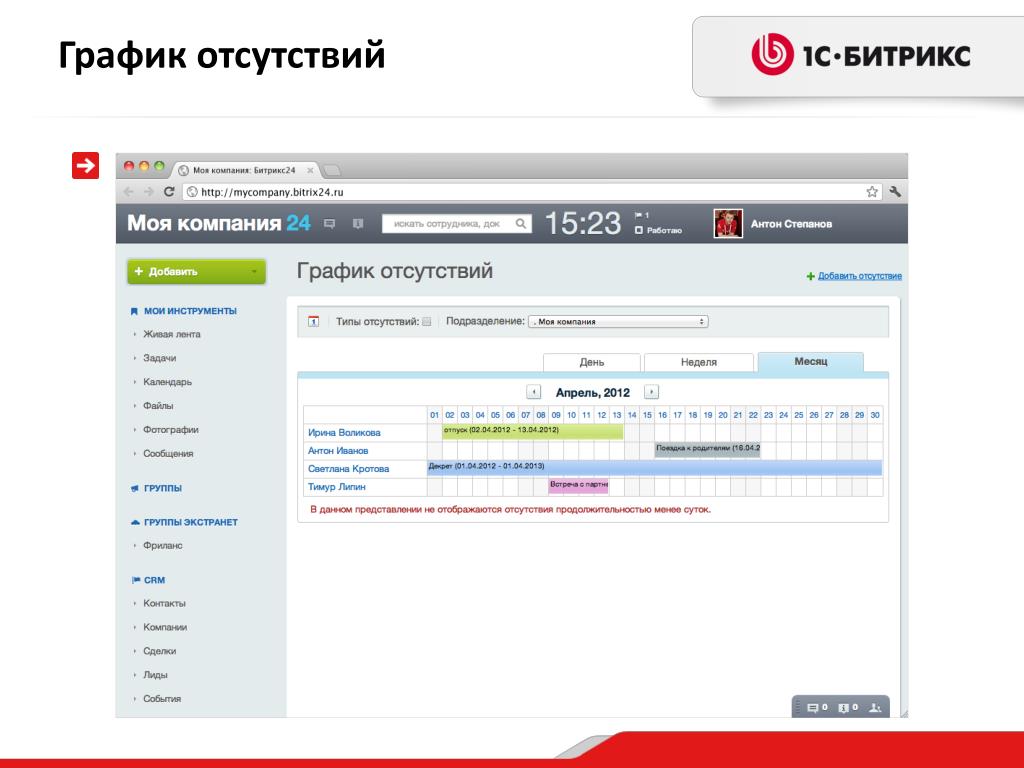Open browser wrench settings menu
Image resolution: width=1024 pixels, height=768 pixels.
pyautogui.click(x=895, y=191)
